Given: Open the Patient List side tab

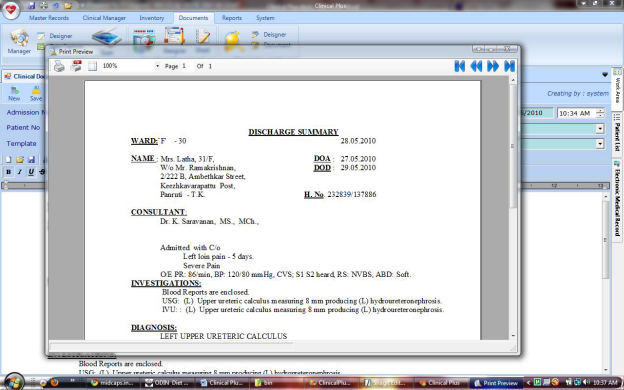Looking at the screenshot, I should point(617,135).
